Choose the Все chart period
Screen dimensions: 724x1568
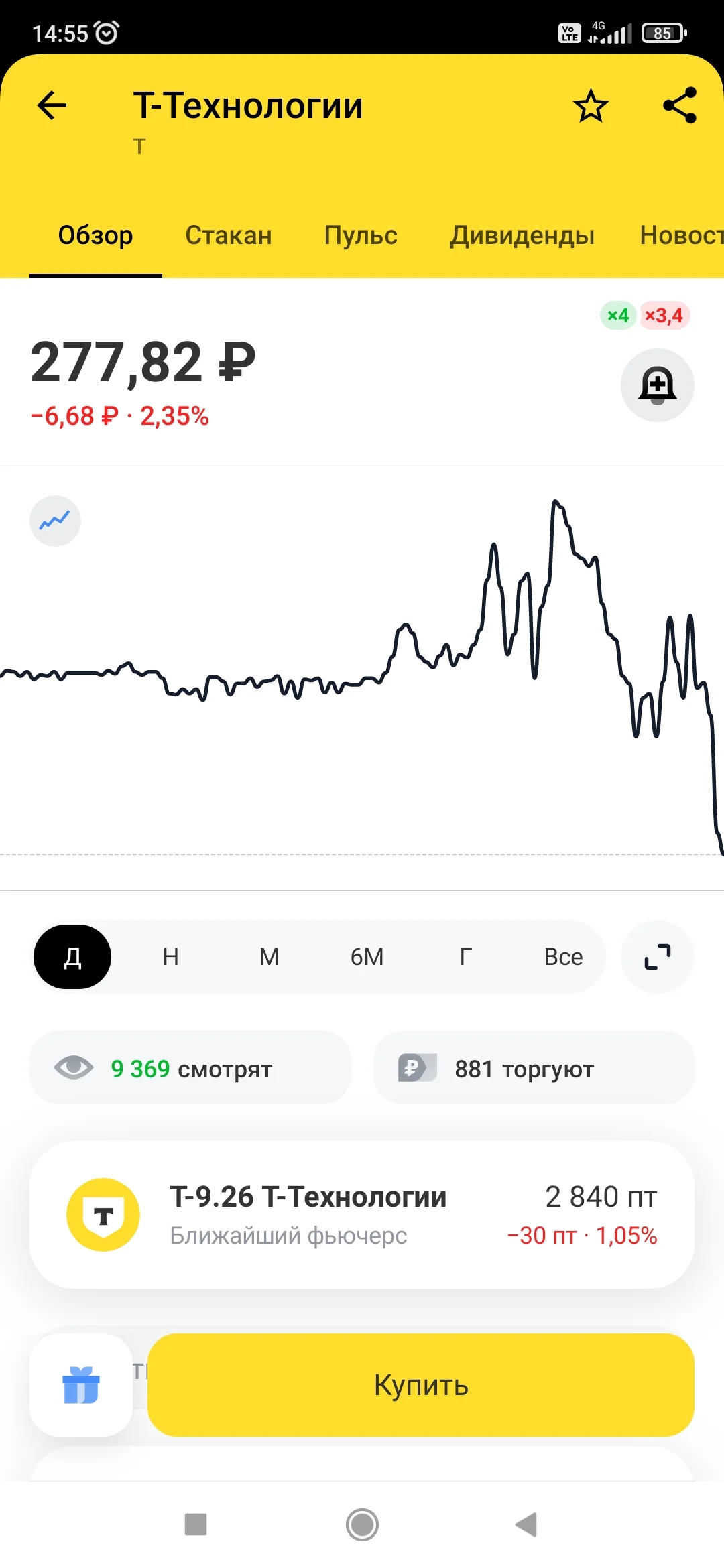[x=563, y=957]
